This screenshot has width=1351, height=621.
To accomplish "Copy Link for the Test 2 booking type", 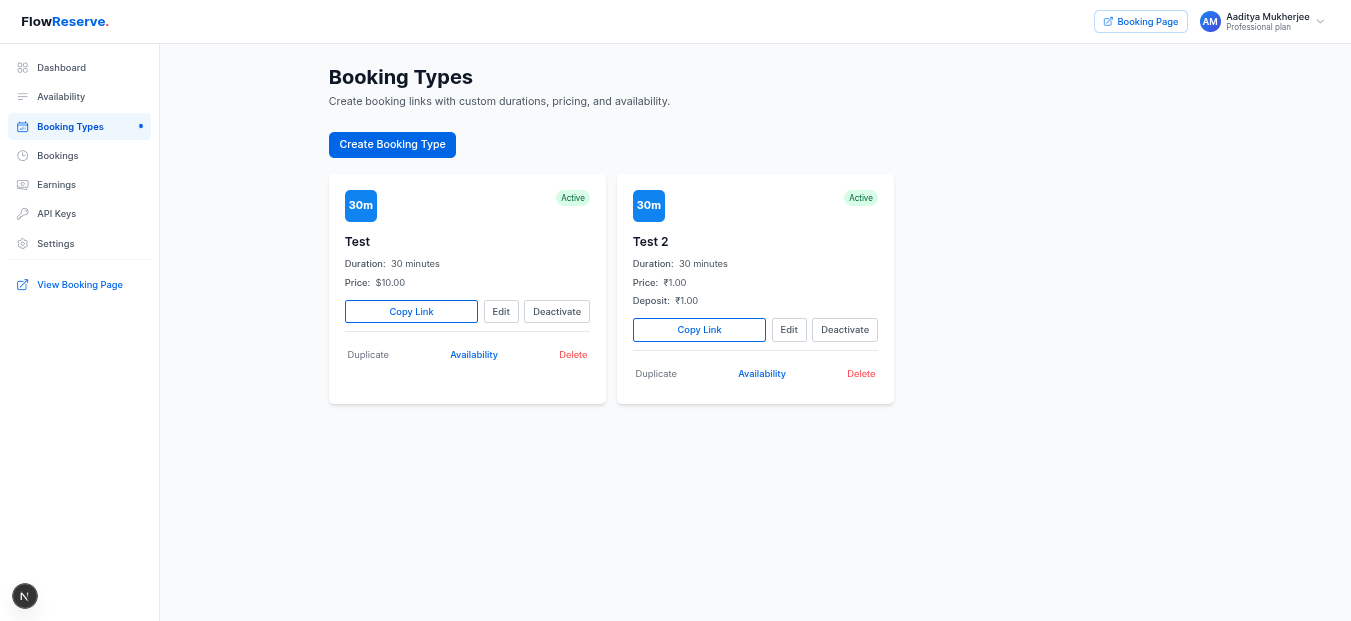I will (x=698, y=329).
